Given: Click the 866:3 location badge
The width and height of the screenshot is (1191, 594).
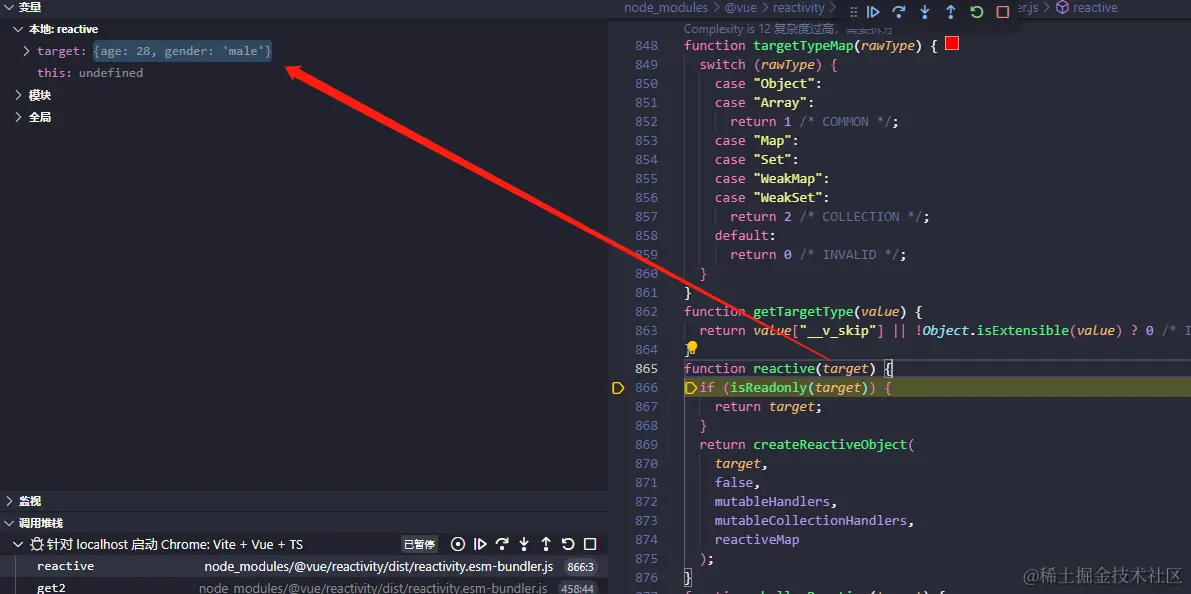Looking at the screenshot, I should point(580,567).
